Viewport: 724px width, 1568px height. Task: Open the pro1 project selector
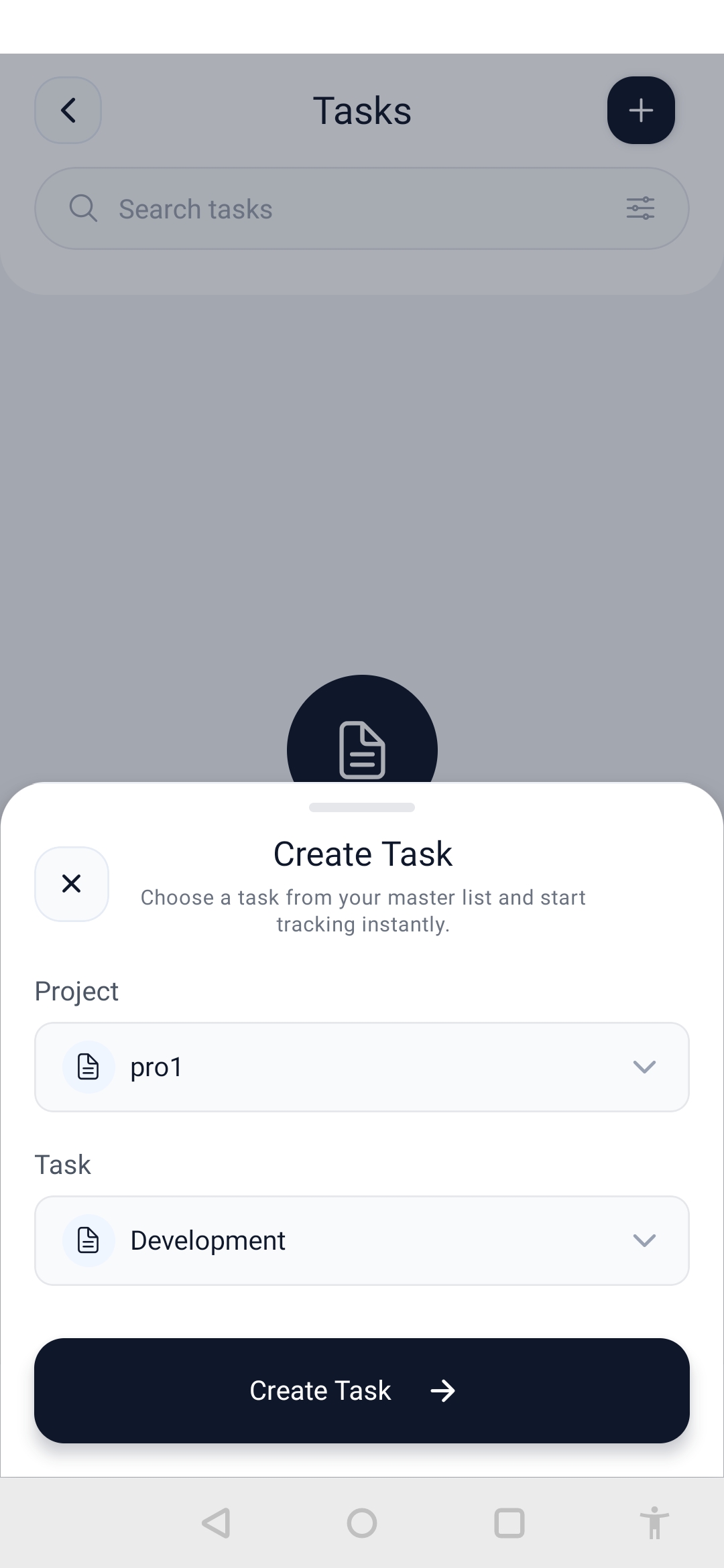[362, 1067]
